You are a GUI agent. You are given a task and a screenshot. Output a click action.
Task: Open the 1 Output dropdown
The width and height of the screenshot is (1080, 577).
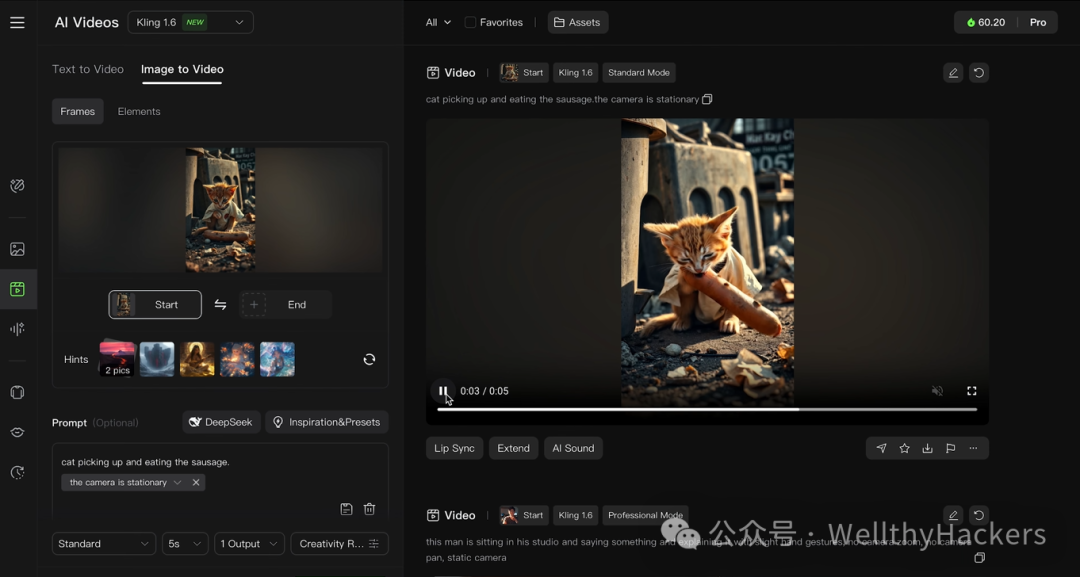[249, 543]
